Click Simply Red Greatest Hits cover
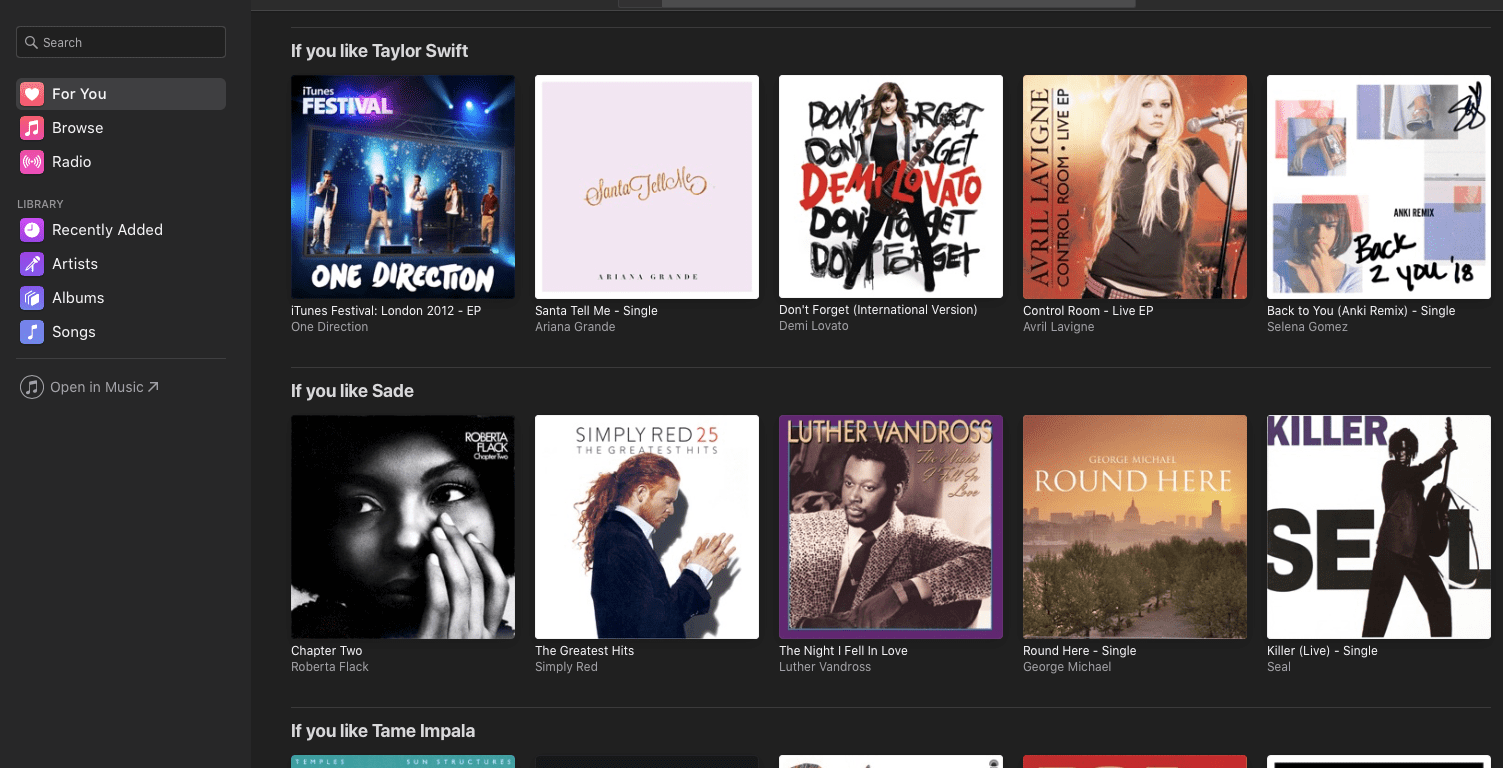The width and height of the screenshot is (1503, 768). click(x=647, y=527)
